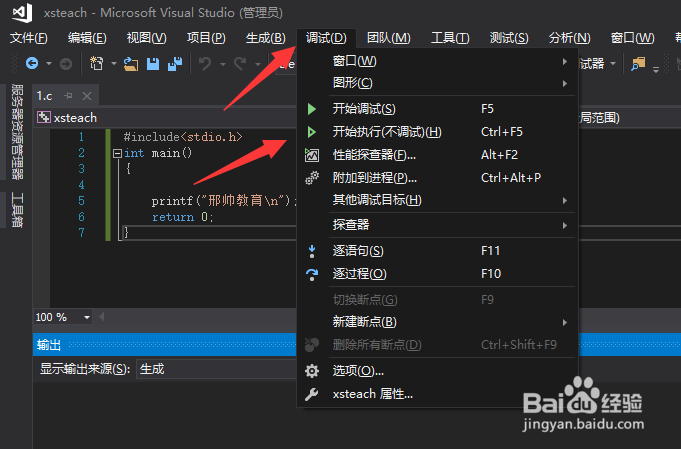Open the 服务器资源管理器 side tab
Image resolution: width=681 pixels, height=449 pixels.
coord(17,132)
